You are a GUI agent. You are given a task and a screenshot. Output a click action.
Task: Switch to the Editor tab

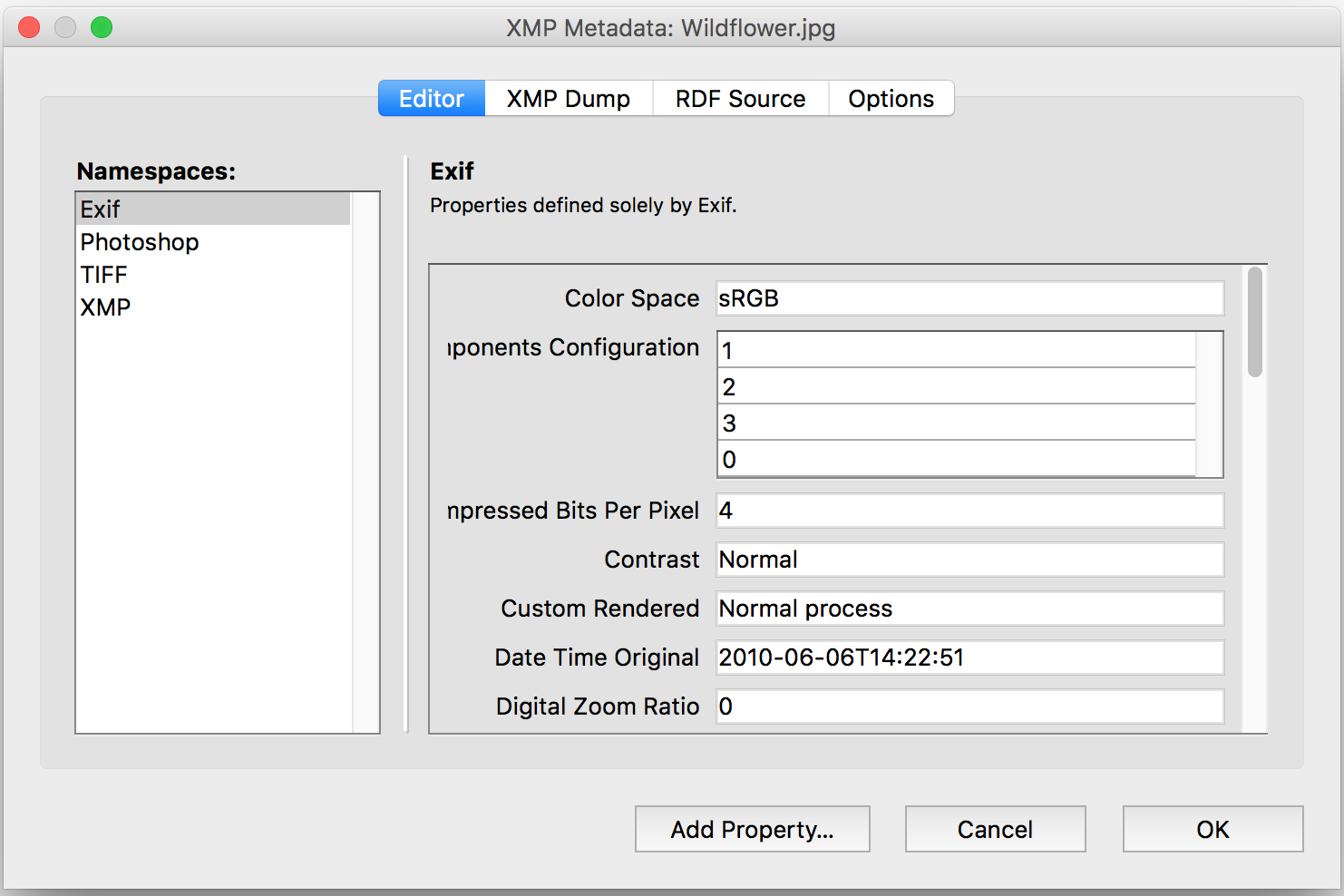[x=432, y=98]
